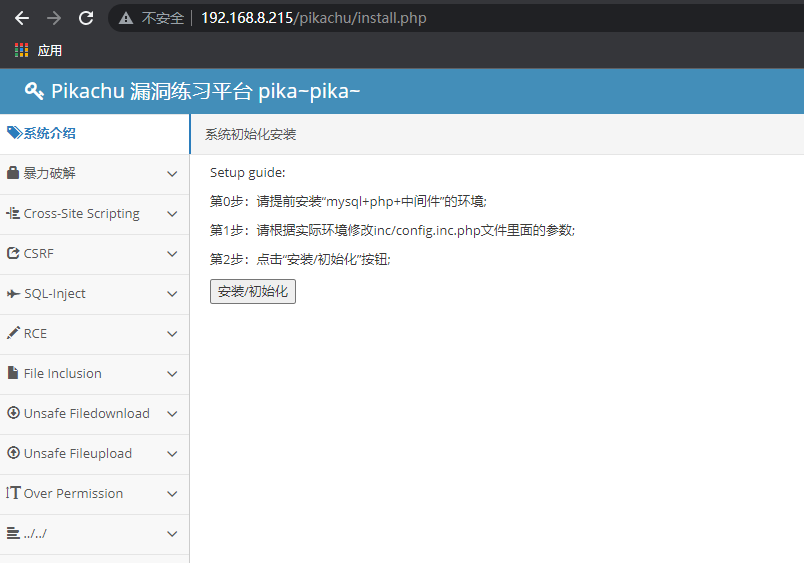The width and height of the screenshot is (804, 563).
Task: Click the key icon in Pikachu header
Action: (34, 91)
